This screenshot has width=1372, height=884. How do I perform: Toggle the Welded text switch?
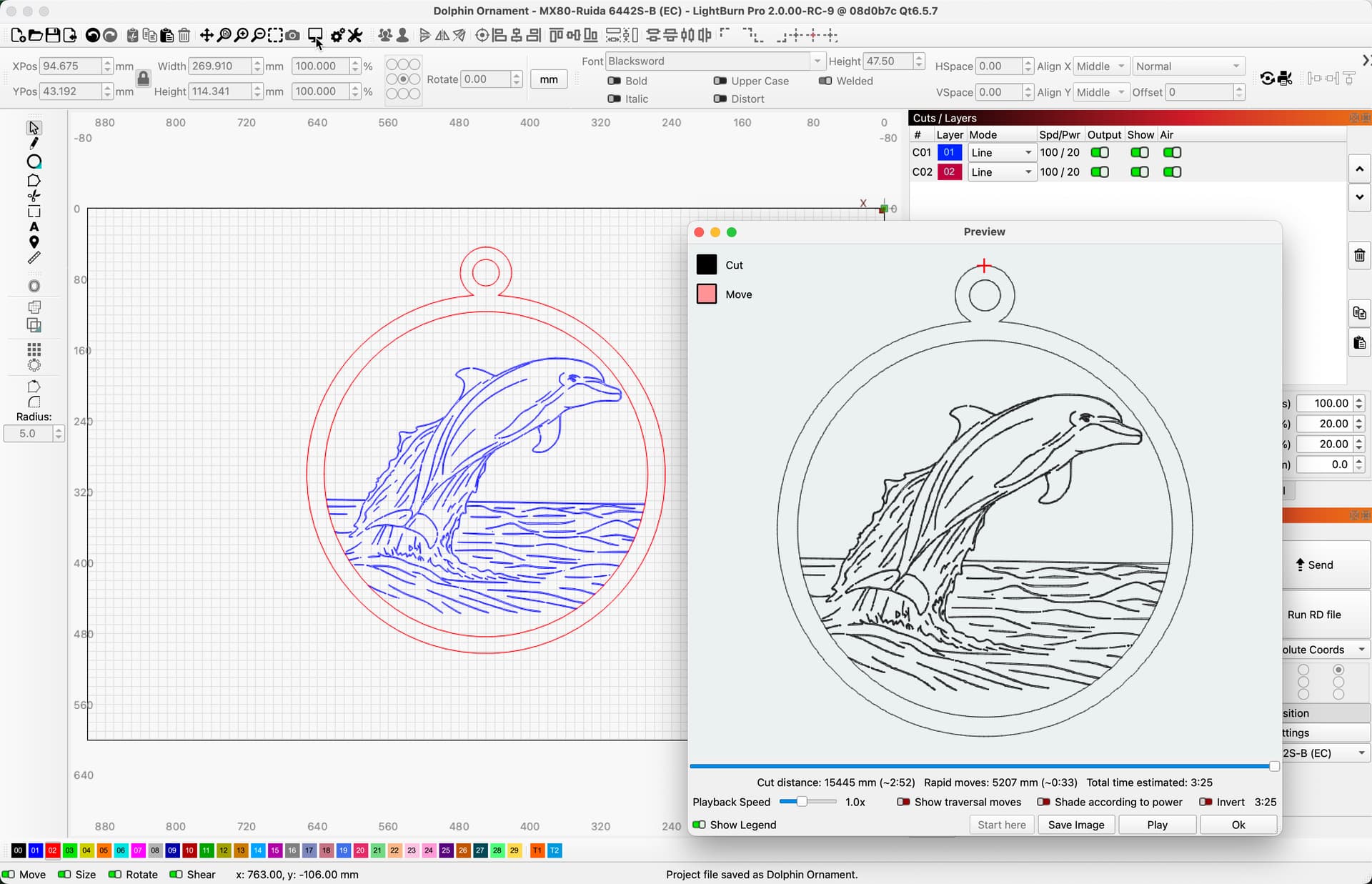point(825,81)
